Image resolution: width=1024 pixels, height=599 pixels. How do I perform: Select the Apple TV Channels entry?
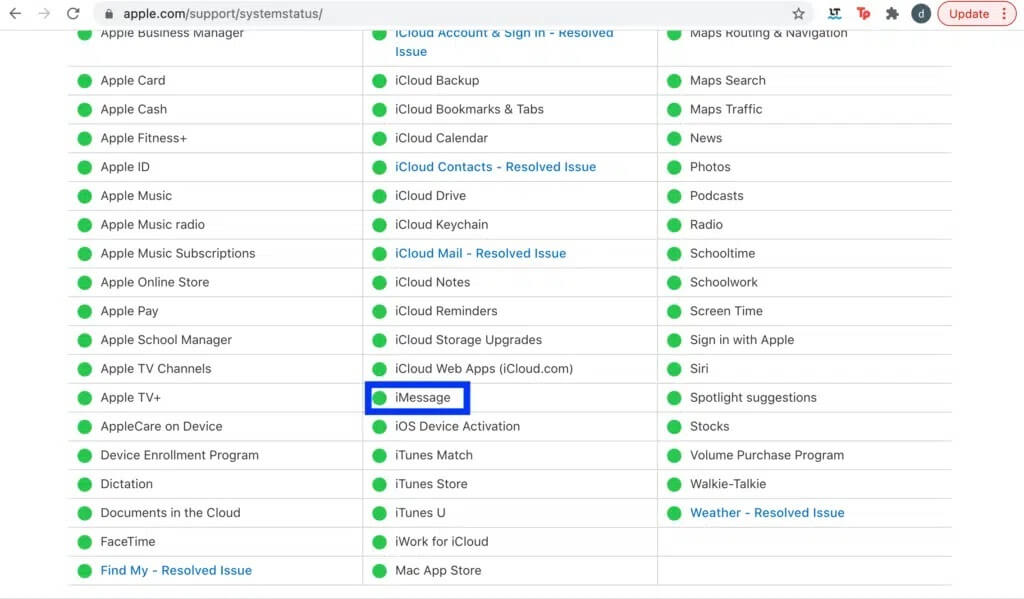[x=155, y=368]
